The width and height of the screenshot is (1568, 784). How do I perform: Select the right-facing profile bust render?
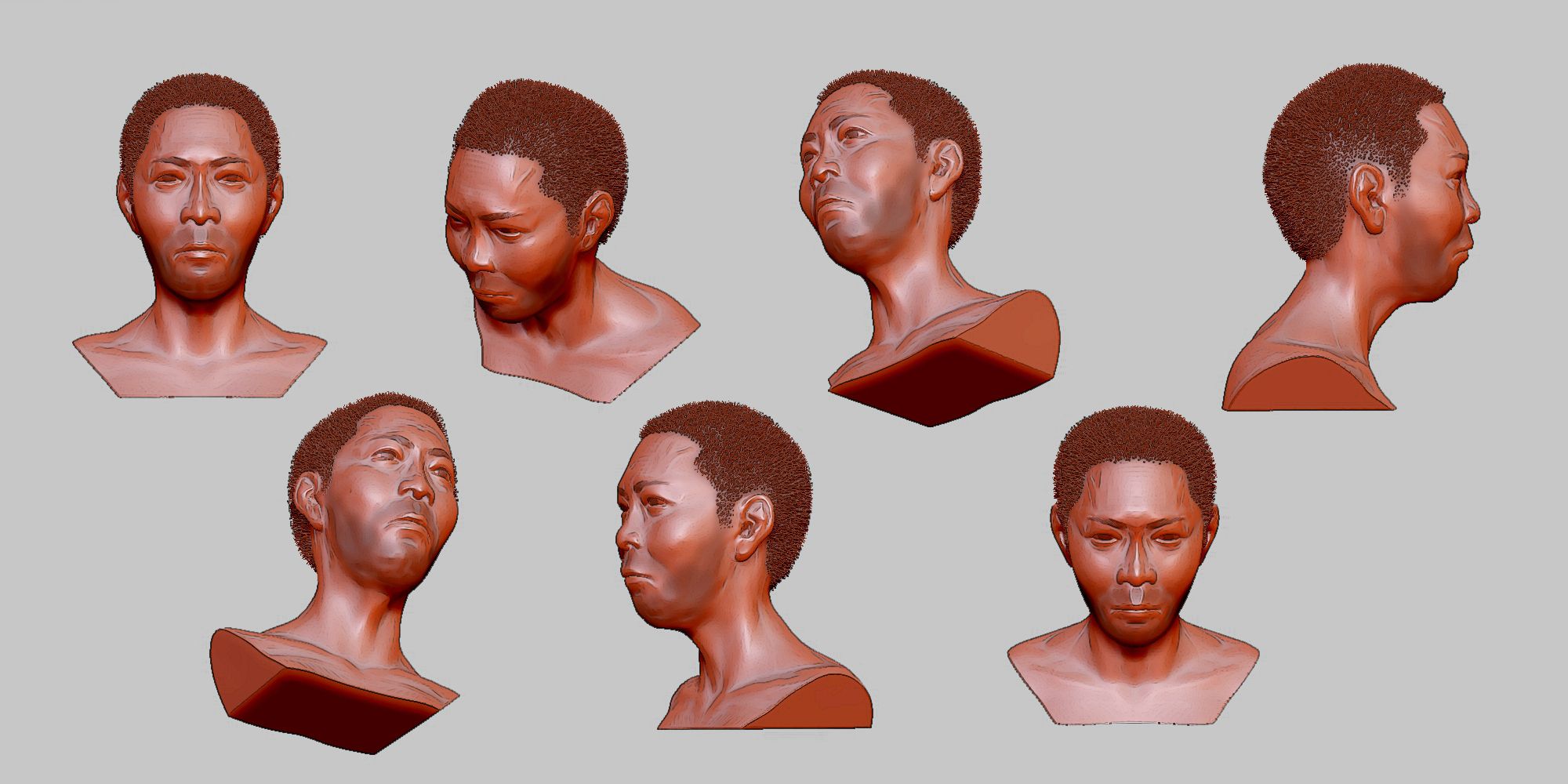point(1351,238)
